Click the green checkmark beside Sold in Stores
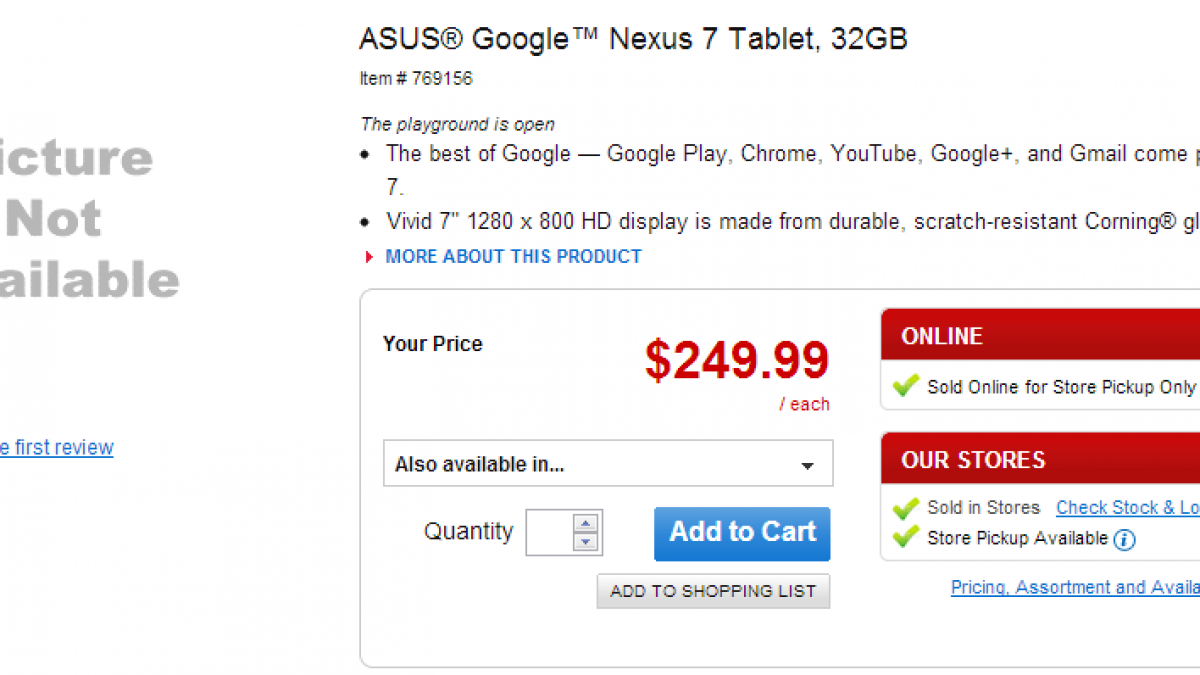 pyautogui.click(x=906, y=508)
